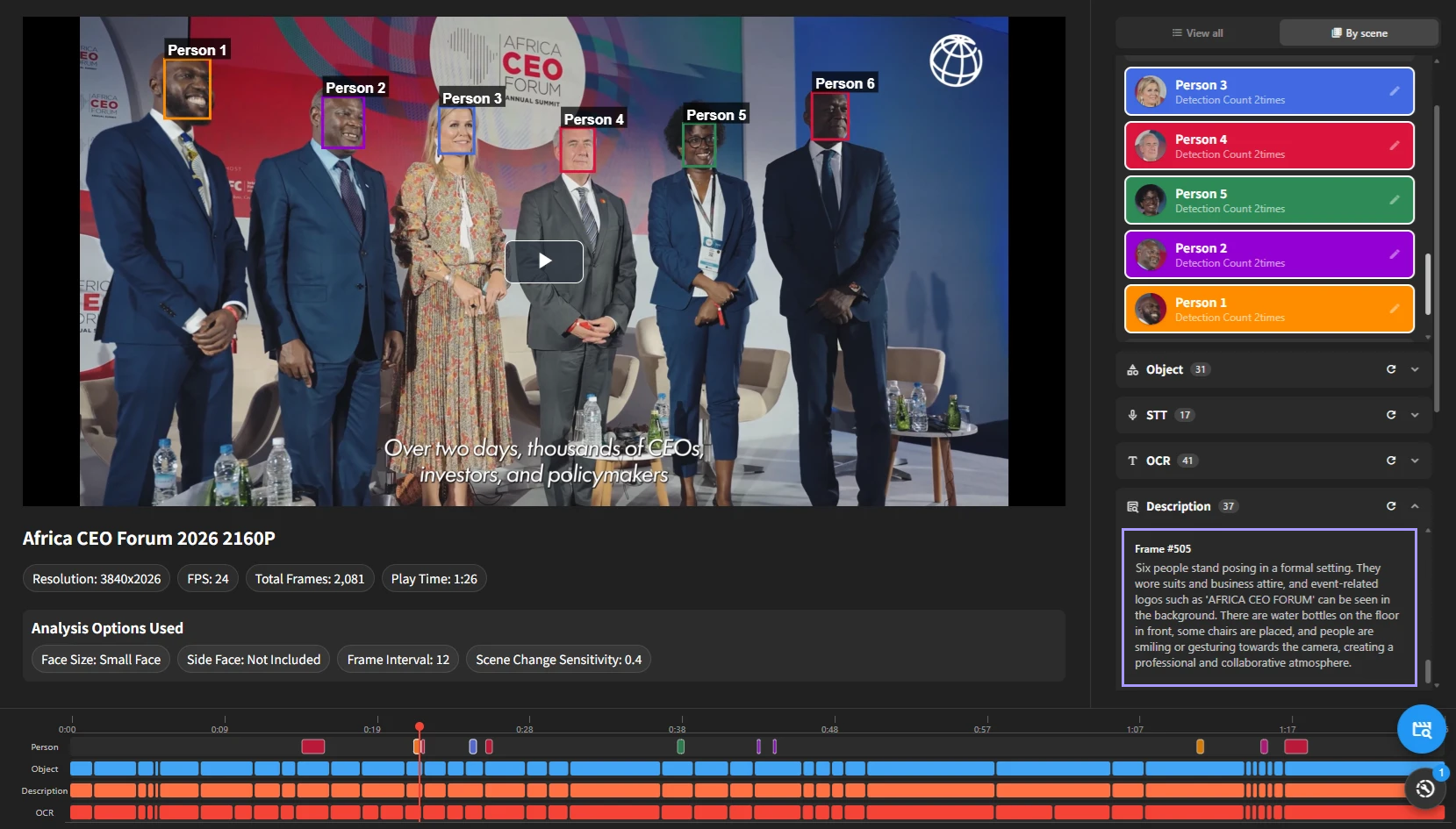1456x829 pixels.
Task: Edit Person 3 name with pencil icon
Action: click(x=1395, y=91)
